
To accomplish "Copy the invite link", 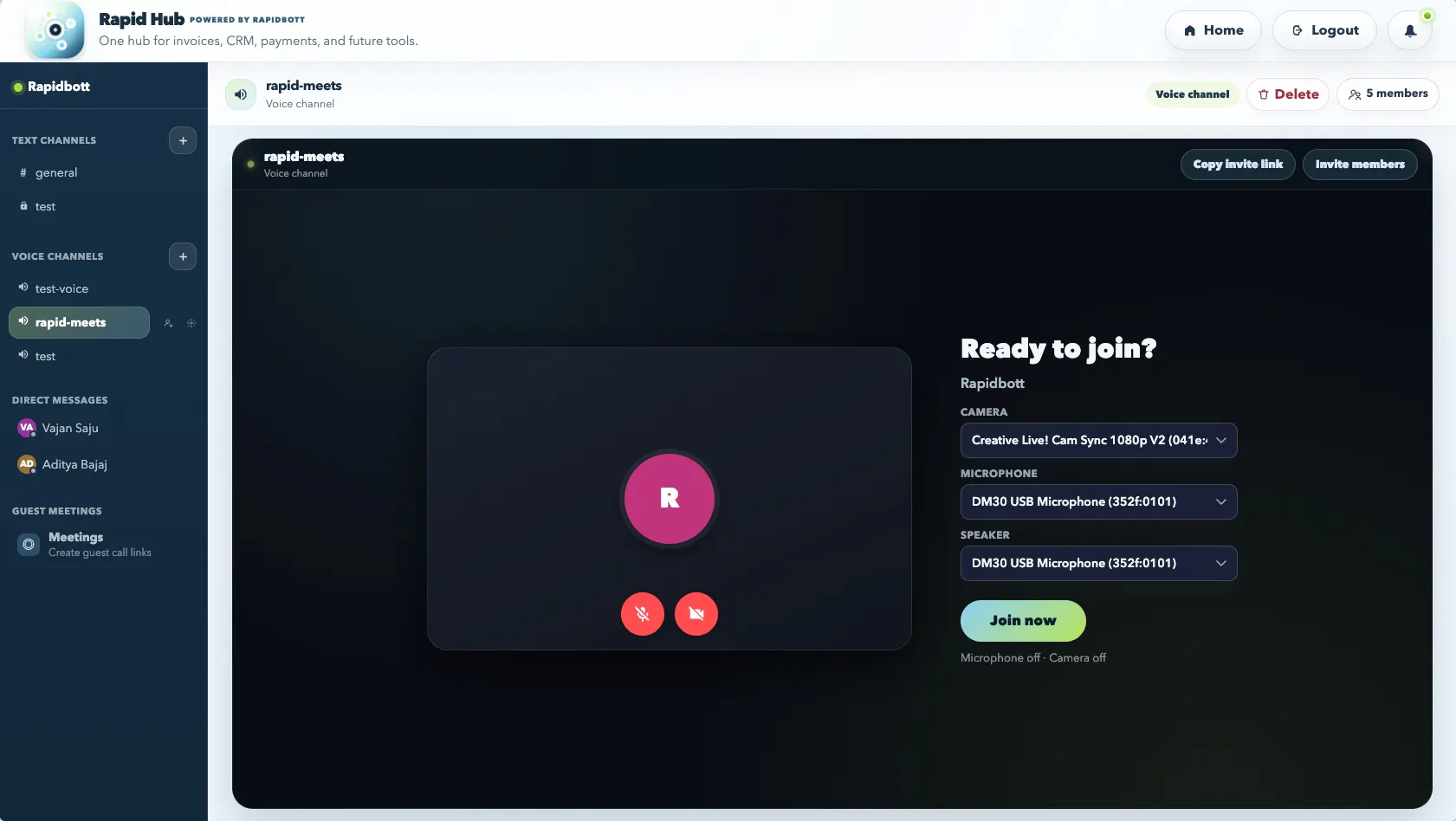I will pyautogui.click(x=1238, y=165).
